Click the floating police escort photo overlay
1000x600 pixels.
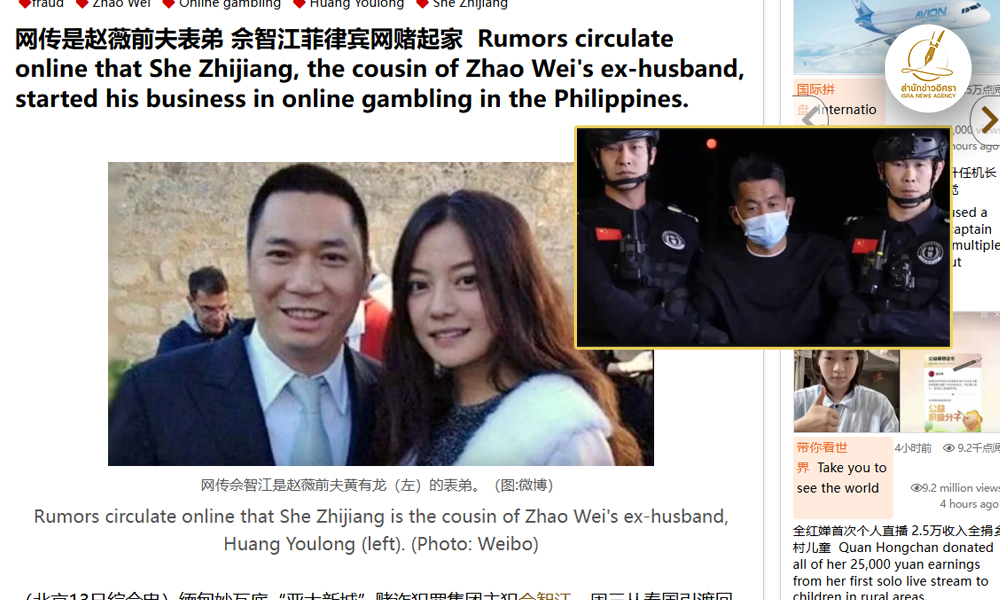(x=763, y=237)
